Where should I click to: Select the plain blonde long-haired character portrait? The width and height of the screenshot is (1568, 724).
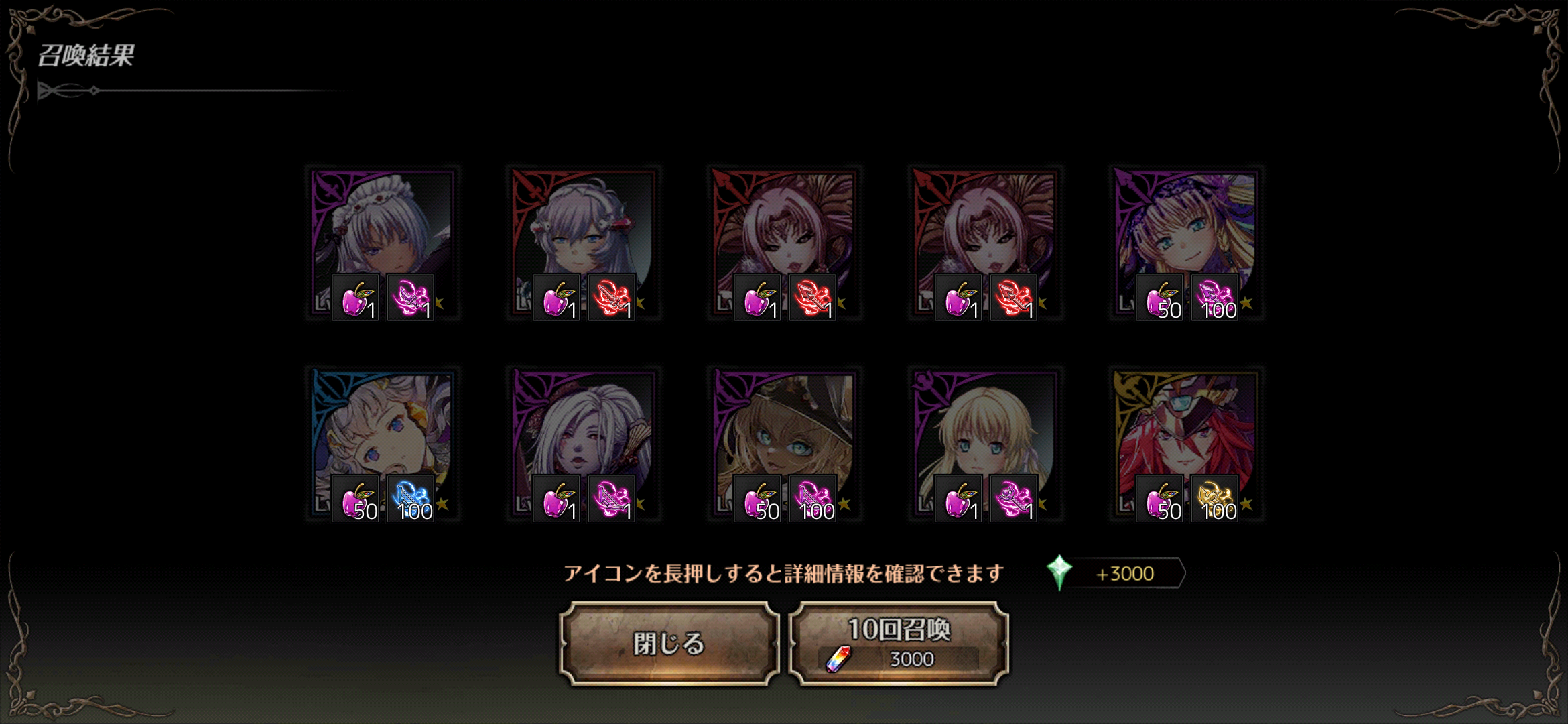pyautogui.click(x=986, y=444)
